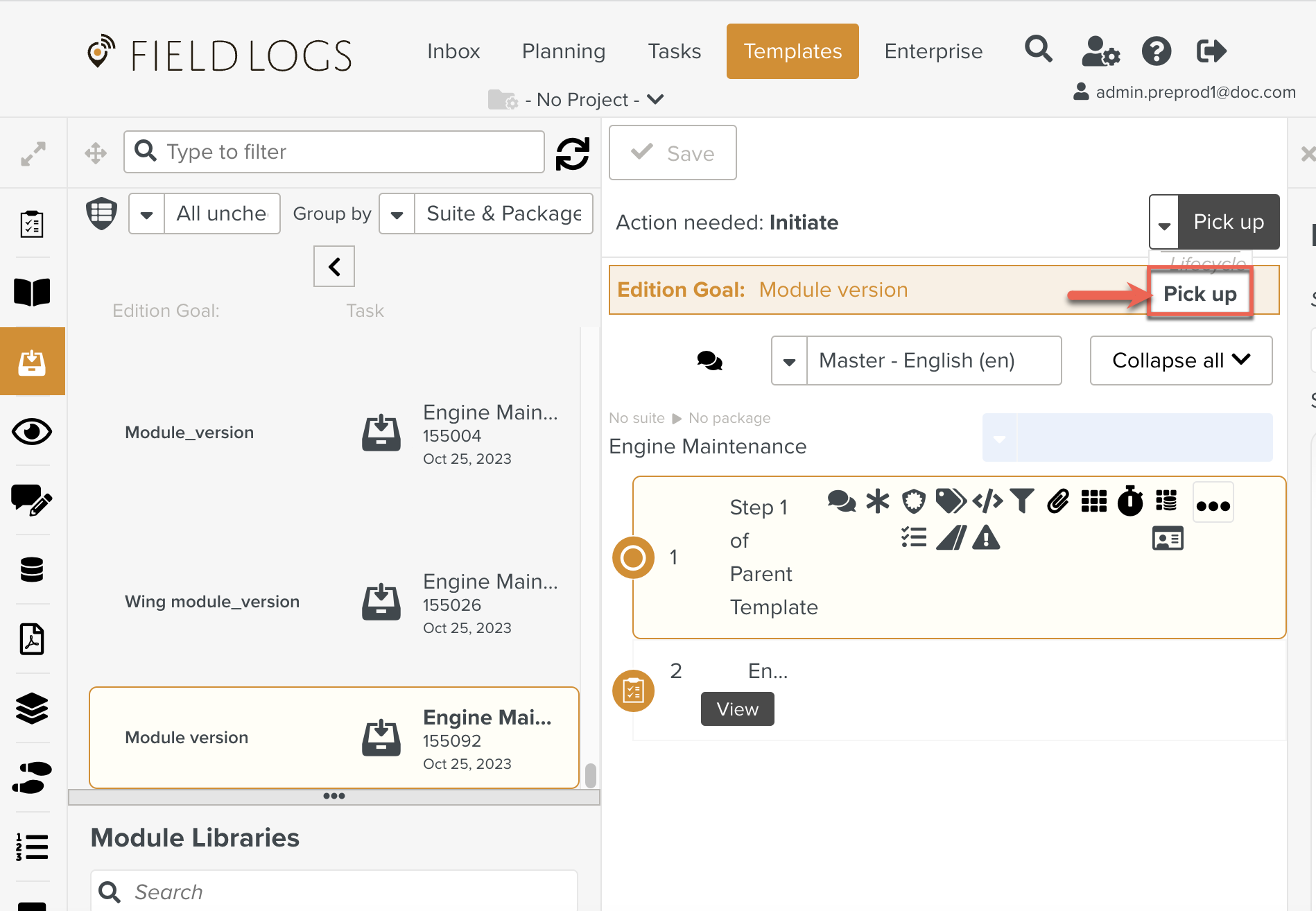The height and width of the screenshot is (911, 1316).
Task: Click the task list vertical scrollbar
Action: pyautogui.click(x=590, y=775)
